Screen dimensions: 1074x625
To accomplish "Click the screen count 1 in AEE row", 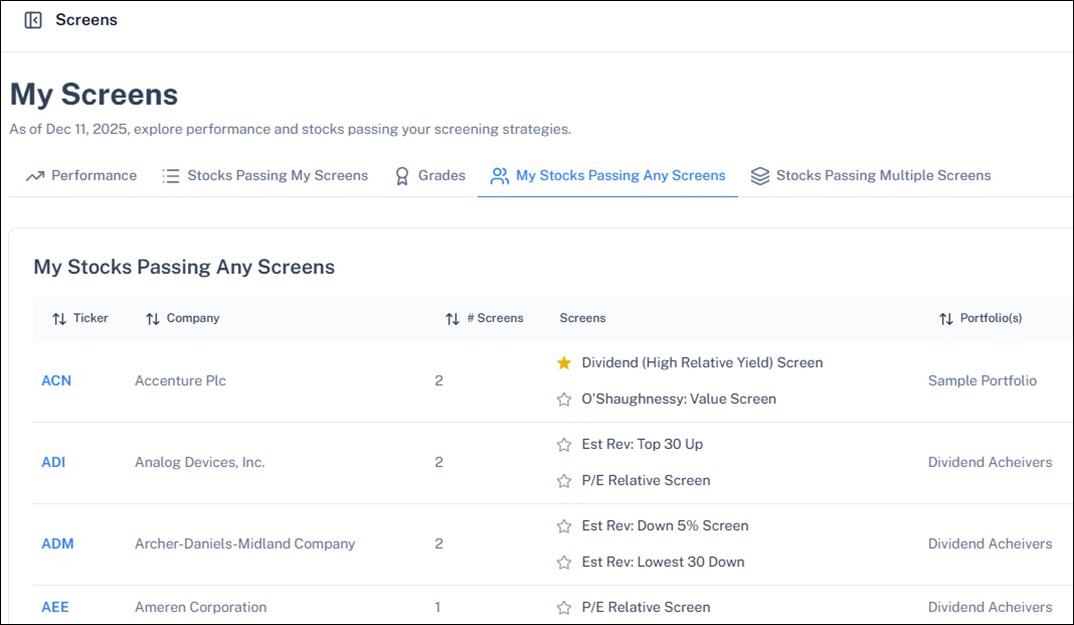I will tap(438, 607).
